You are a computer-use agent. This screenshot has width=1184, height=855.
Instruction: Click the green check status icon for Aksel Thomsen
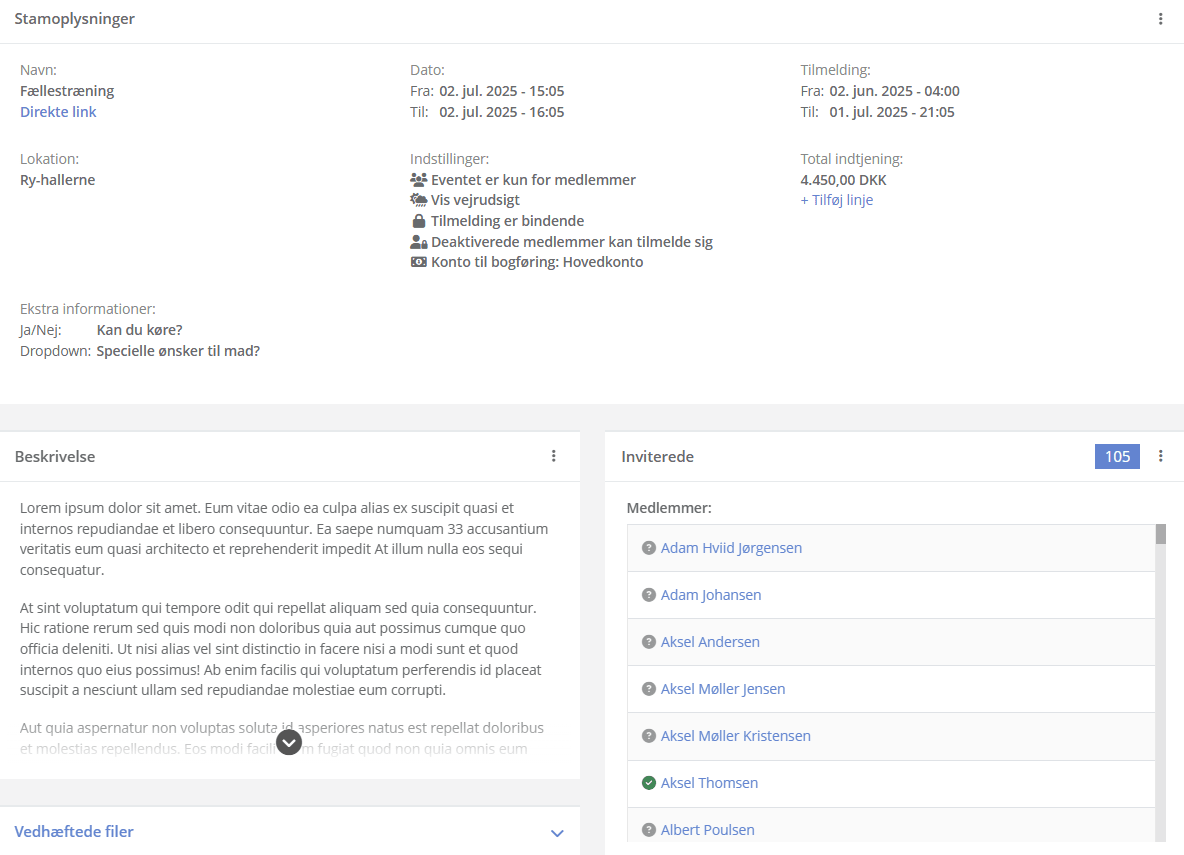pos(649,782)
